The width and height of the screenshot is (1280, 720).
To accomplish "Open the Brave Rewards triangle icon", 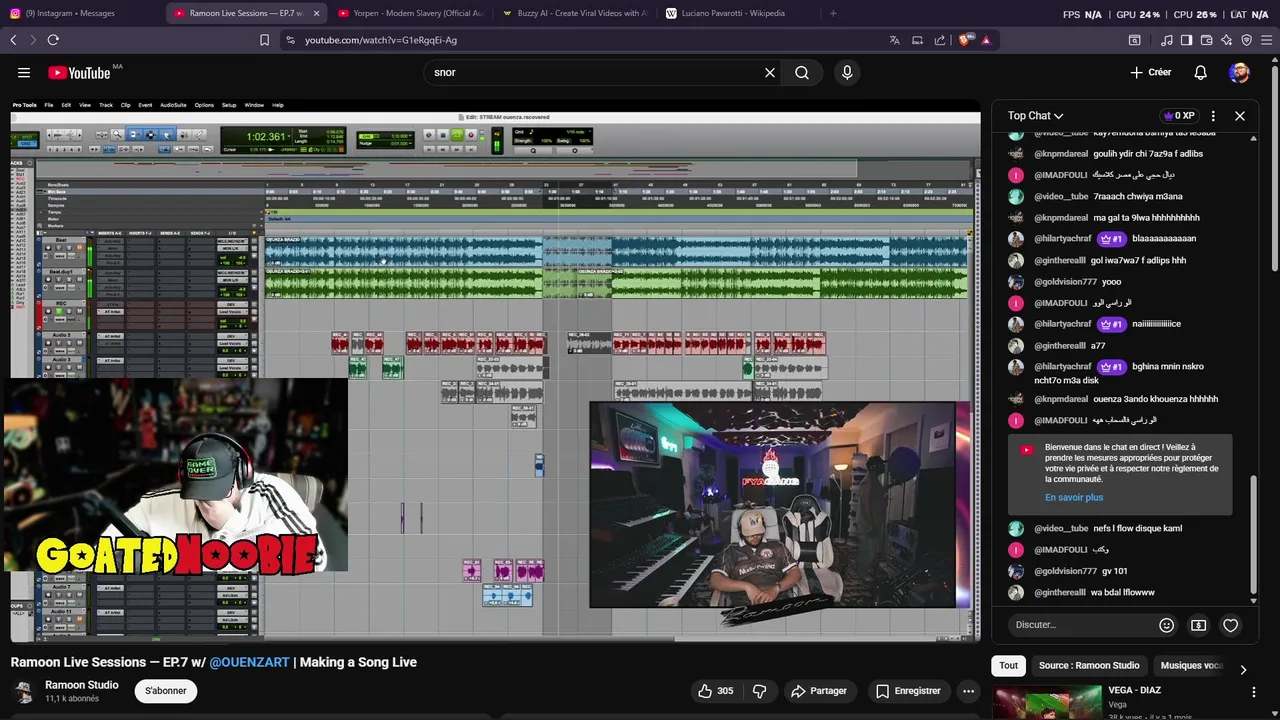I will (x=986, y=40).
